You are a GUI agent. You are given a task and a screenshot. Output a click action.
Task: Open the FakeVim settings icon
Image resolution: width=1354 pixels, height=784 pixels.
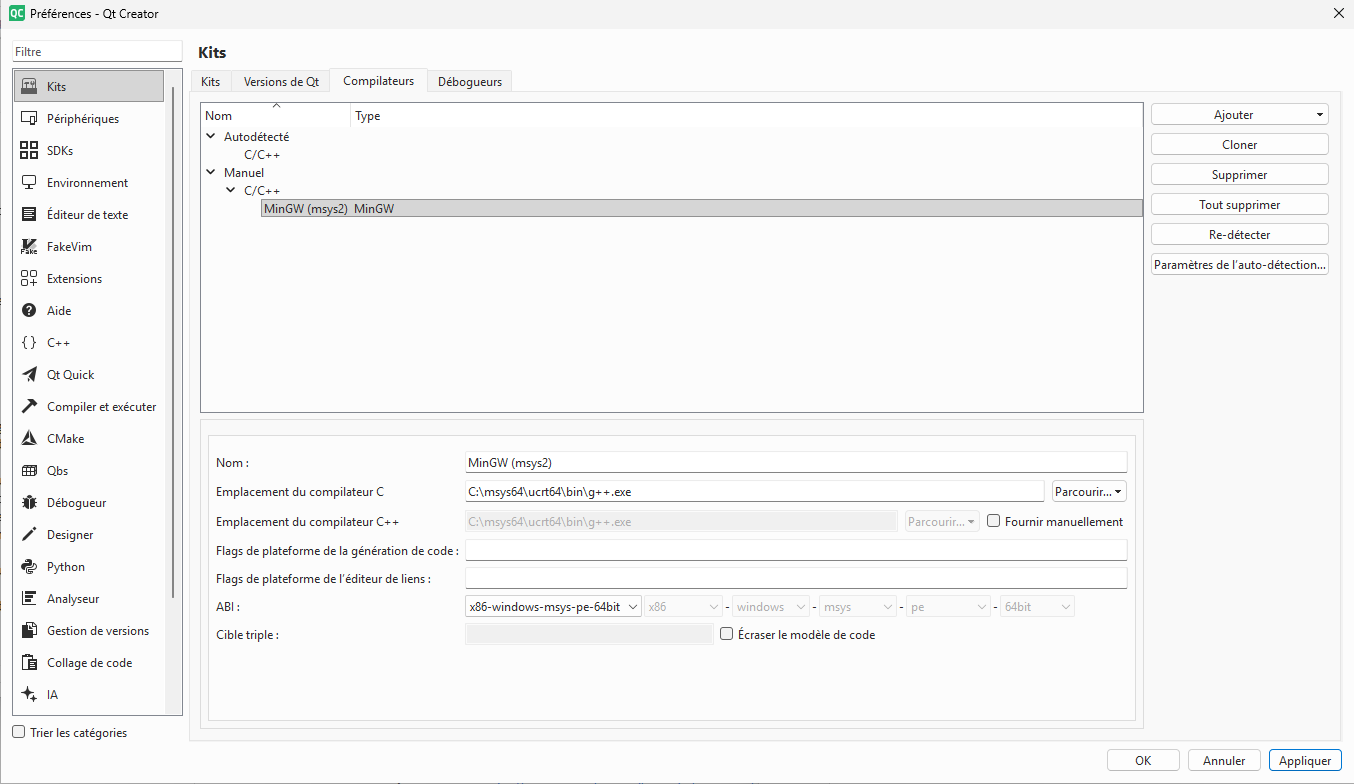tap(29, 247)
